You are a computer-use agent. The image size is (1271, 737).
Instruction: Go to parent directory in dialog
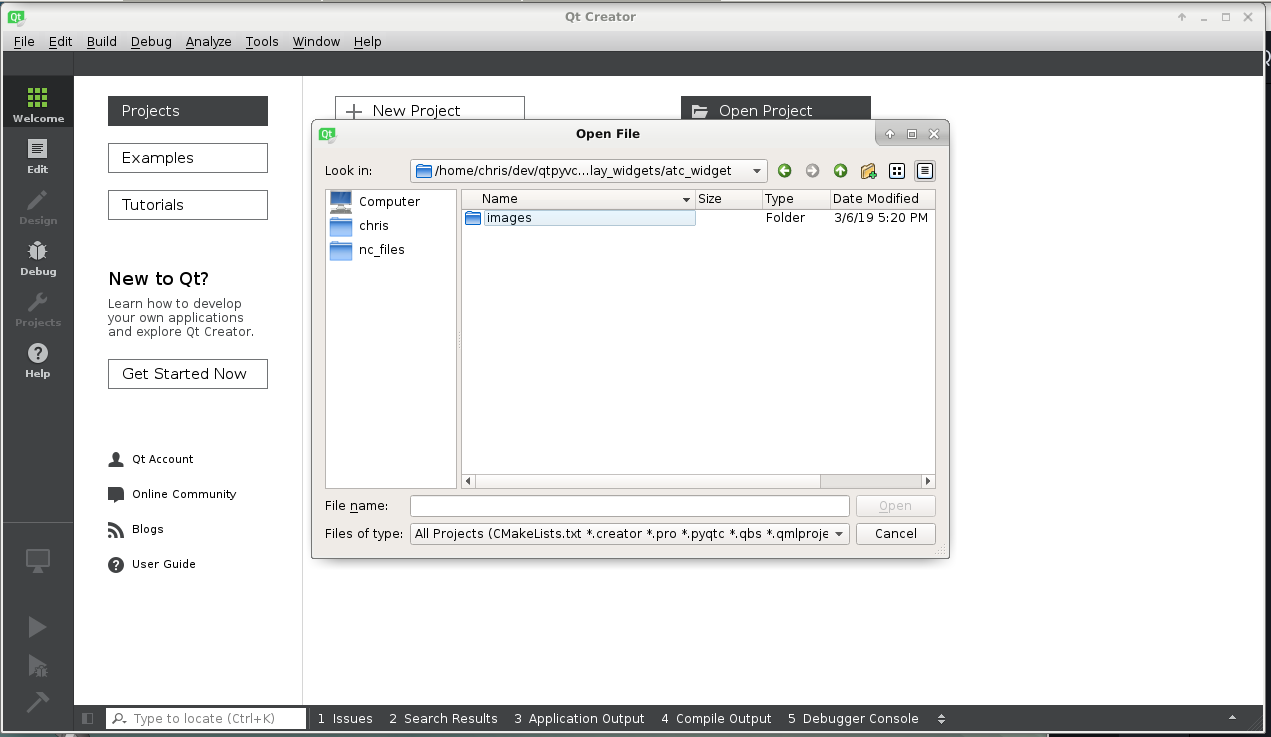click(x=840, y=171)
